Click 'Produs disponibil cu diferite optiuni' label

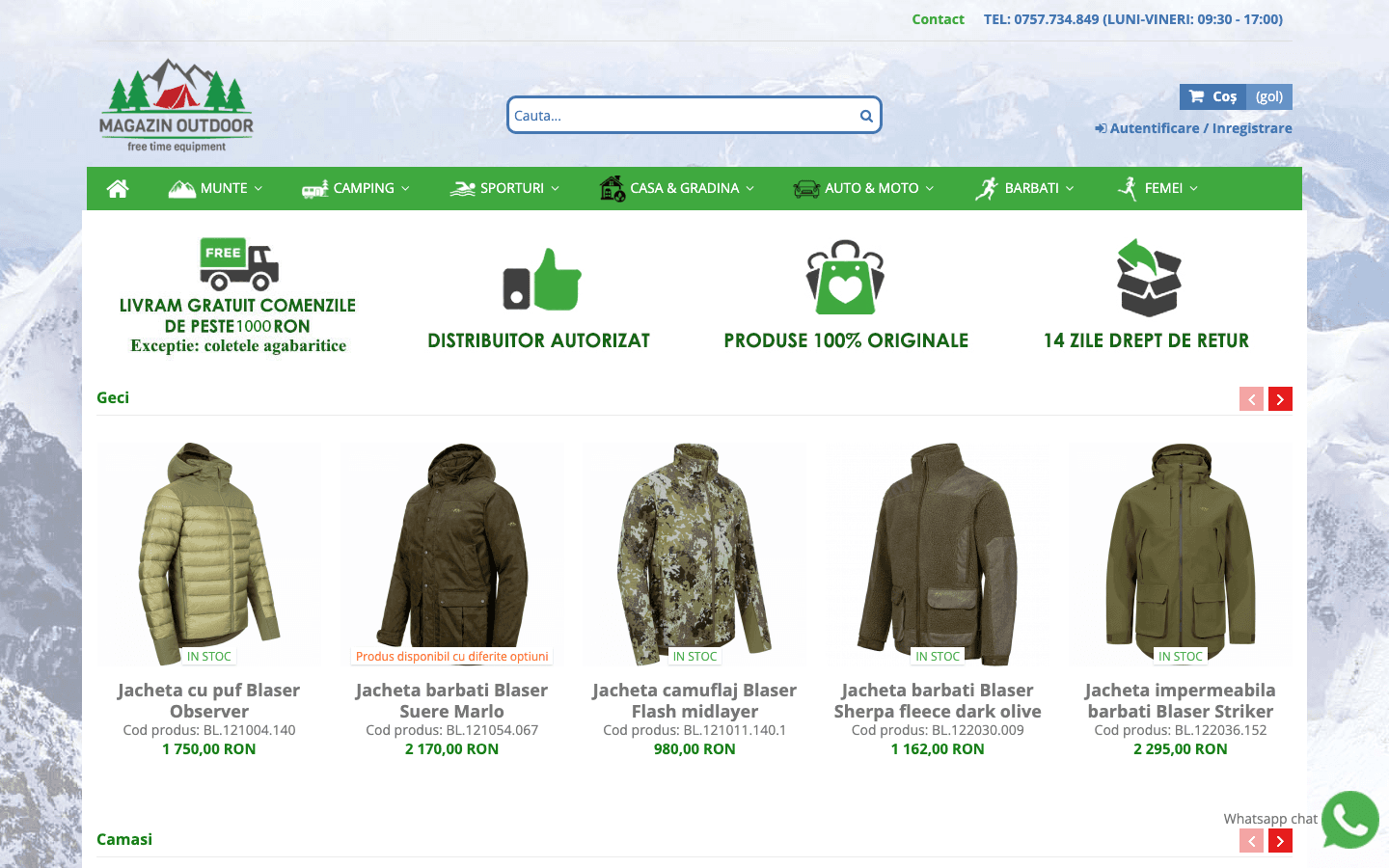pos(451,657)
